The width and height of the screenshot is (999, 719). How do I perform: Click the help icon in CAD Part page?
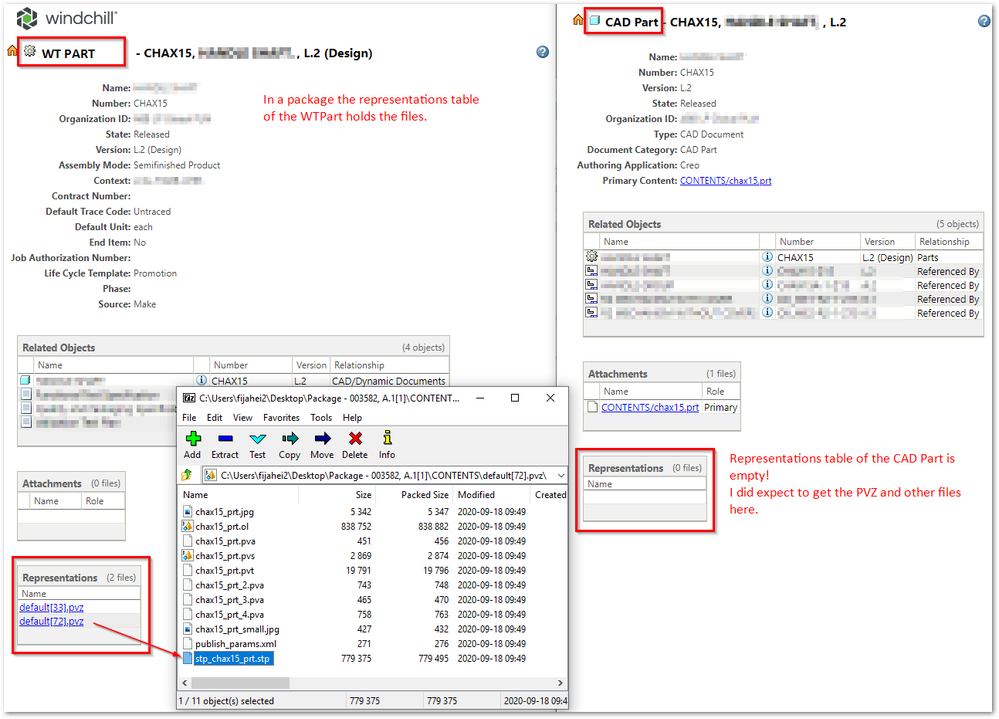(x=984, y=22)
